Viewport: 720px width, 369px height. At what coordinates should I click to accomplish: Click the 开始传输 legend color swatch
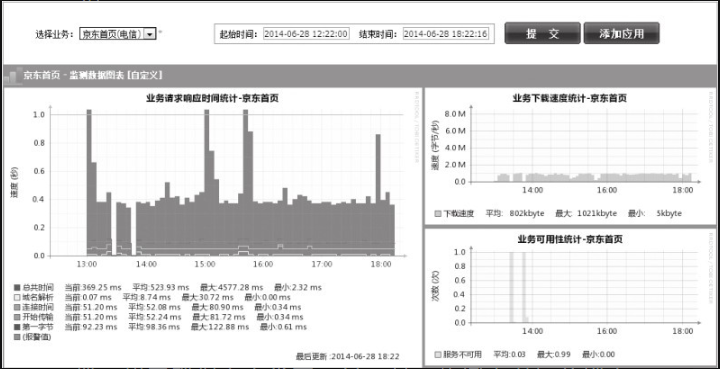click(x=17, y=317)
